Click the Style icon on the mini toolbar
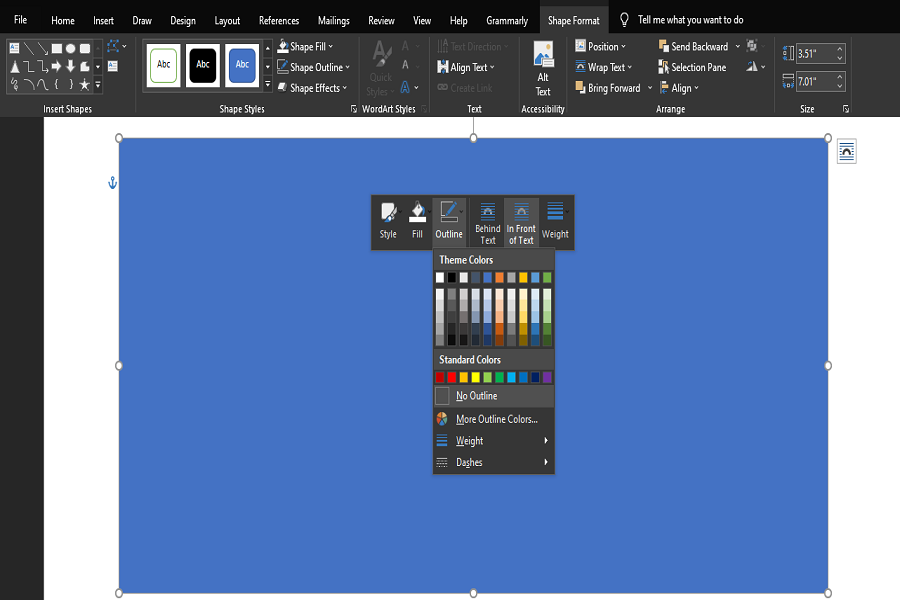900x600 pixels. (x=388, y=220)
